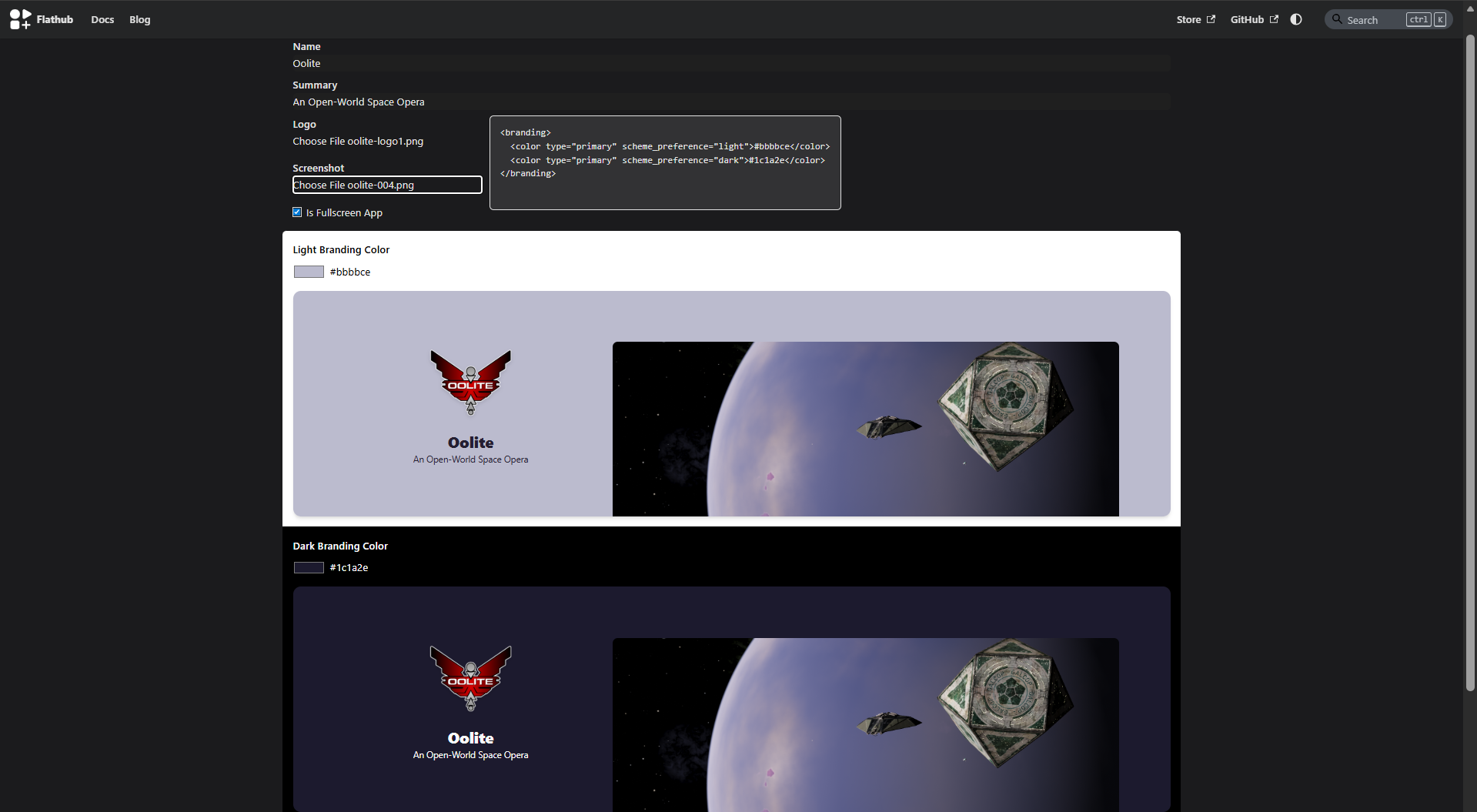Viewport: 1477px width, 812px height.
Task: Toggle the dark/light theme icon
Action: (1296, 19)
